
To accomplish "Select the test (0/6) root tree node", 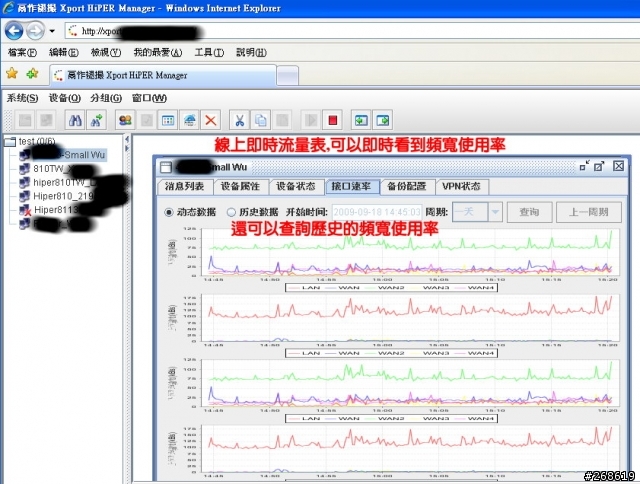I will click(29, 142).
